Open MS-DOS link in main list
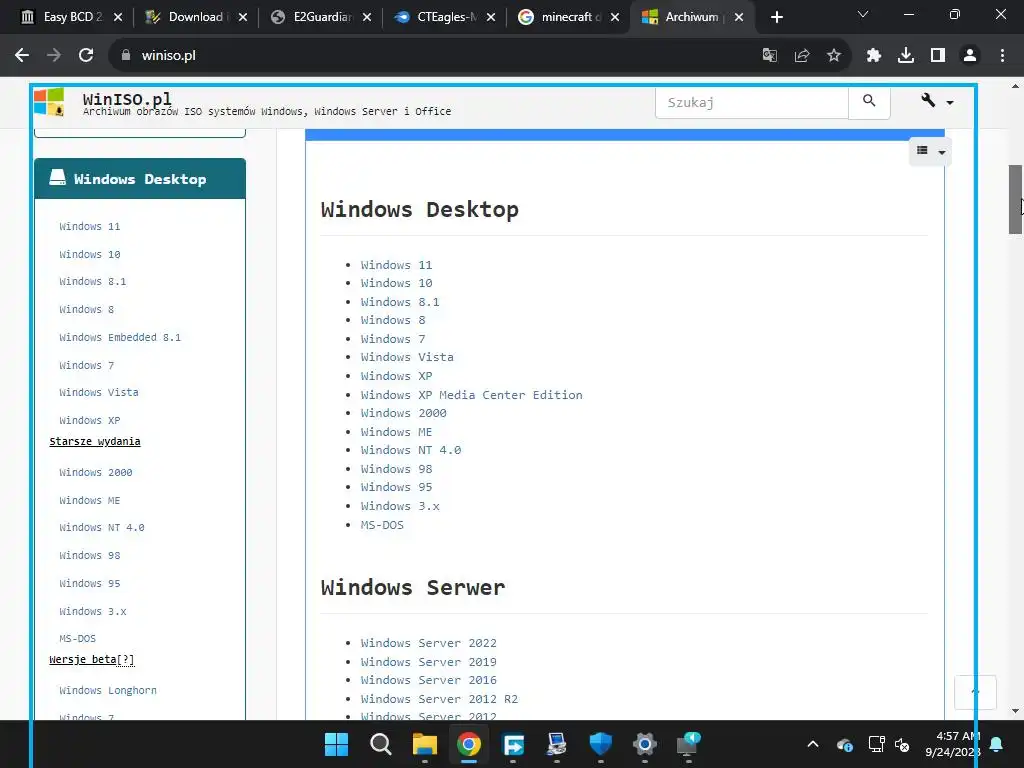Image resolution: width=1024 pixels, height=768 pixels. [382, 525]
